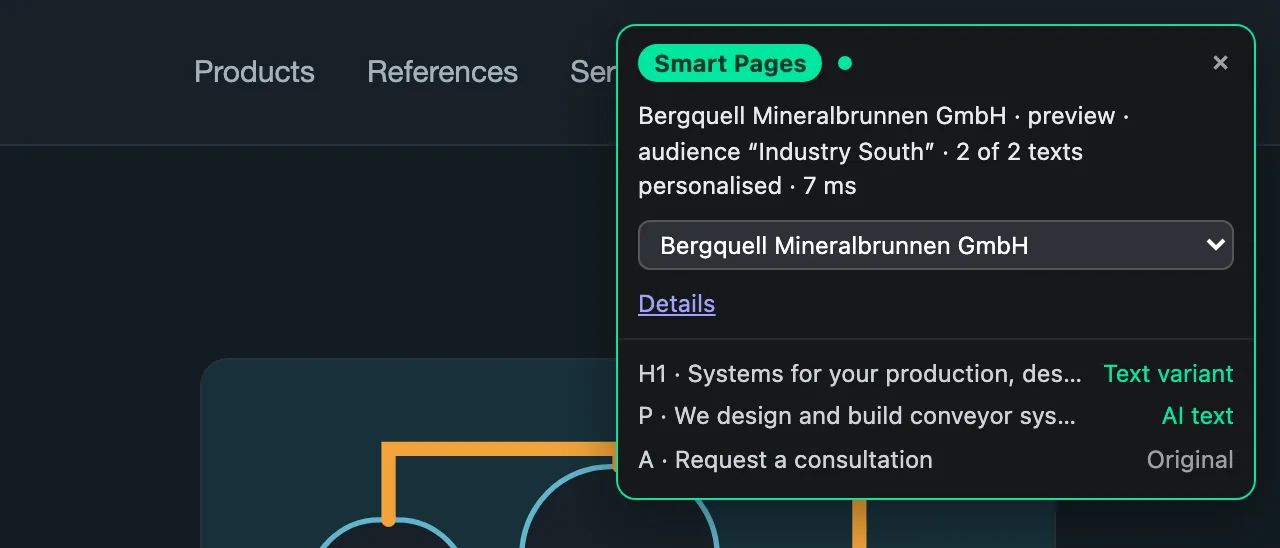Image resolution: width=1280 pixels, height=548 pixels.
Task: Click the green status dot indicator
Action: tap(845, 64)
